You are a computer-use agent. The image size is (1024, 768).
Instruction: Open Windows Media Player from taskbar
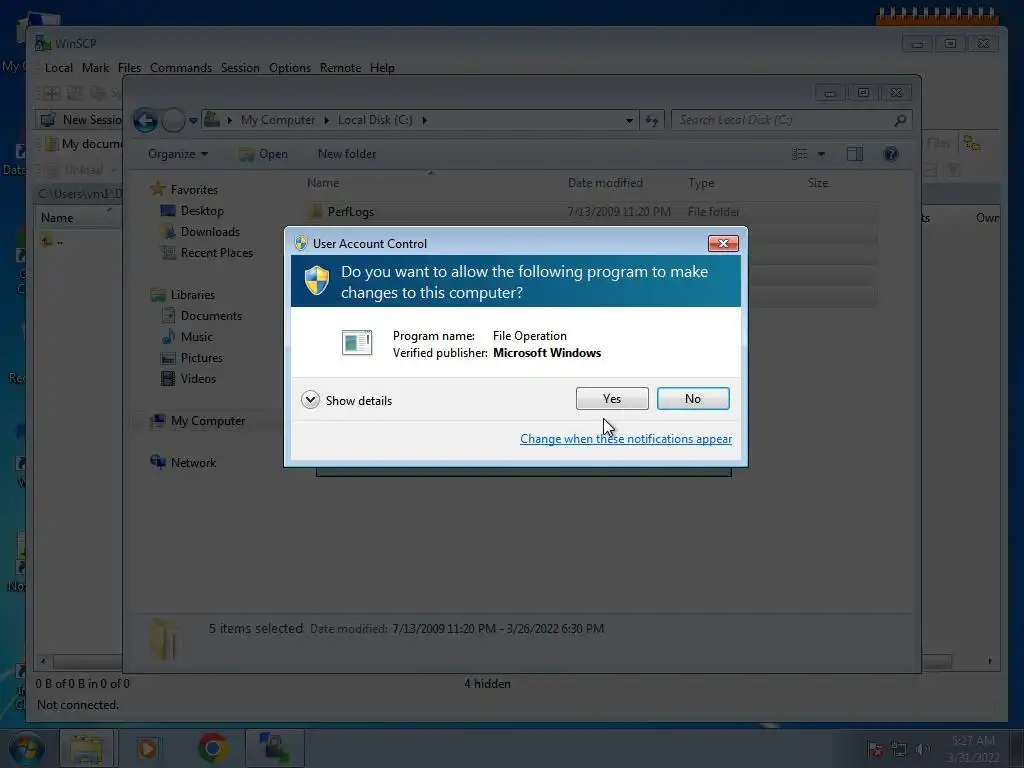pyautogui.click(x=148, y=748)
